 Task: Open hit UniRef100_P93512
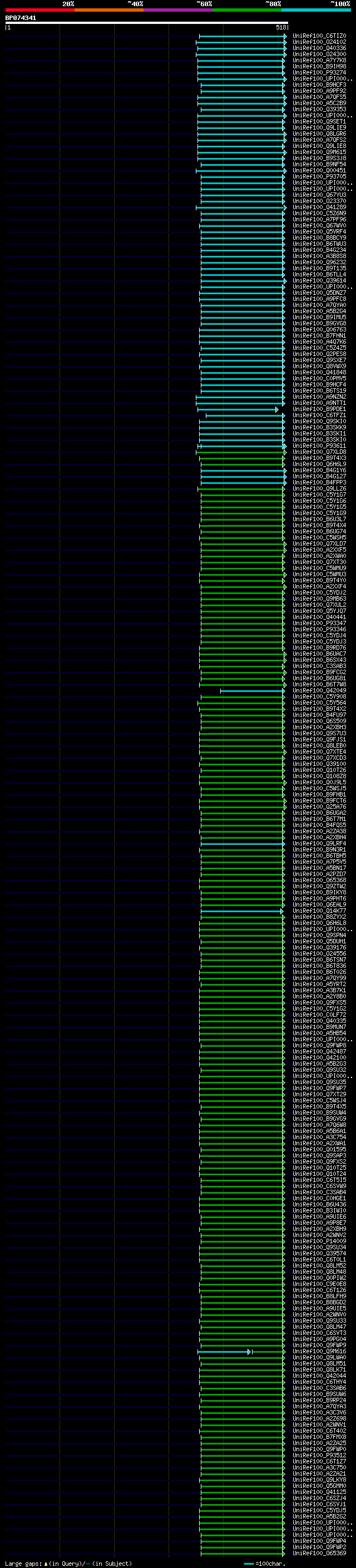pyautogui.click(x=319, y=1456)
